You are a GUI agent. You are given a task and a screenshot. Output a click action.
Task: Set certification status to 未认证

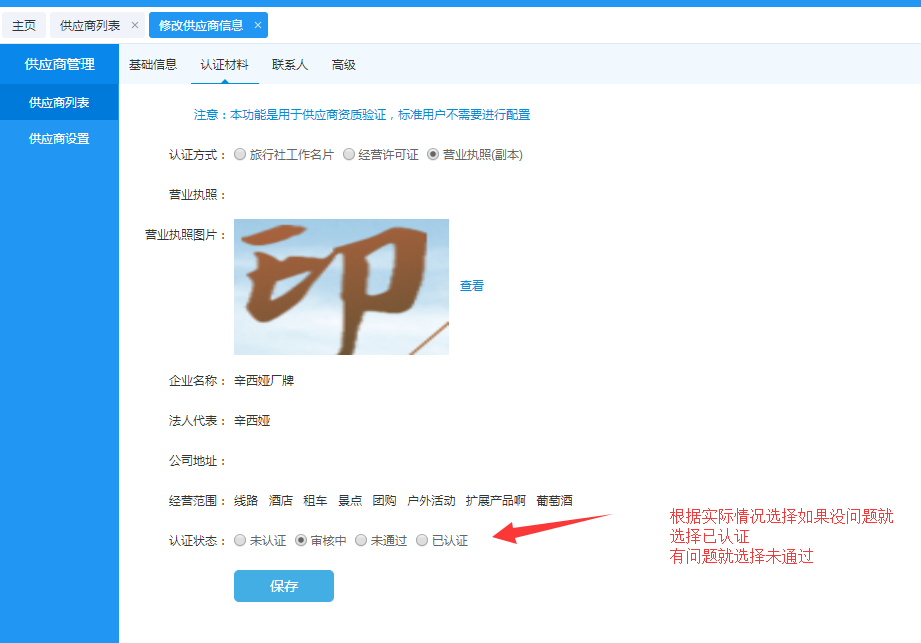click(x=240, y=540)
